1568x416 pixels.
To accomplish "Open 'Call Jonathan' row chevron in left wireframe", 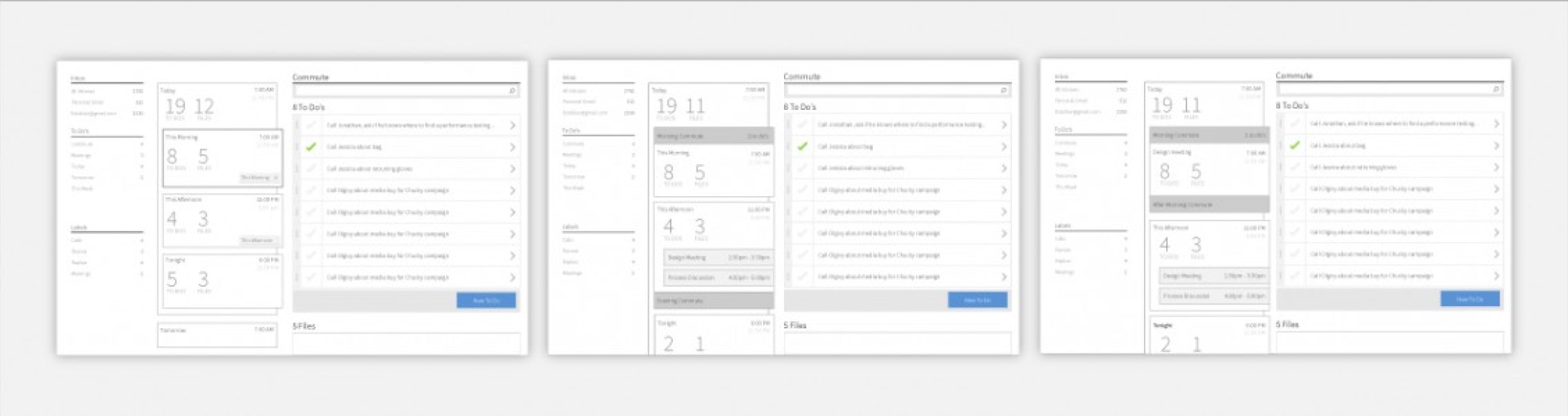I will click(x=512, y=125).
